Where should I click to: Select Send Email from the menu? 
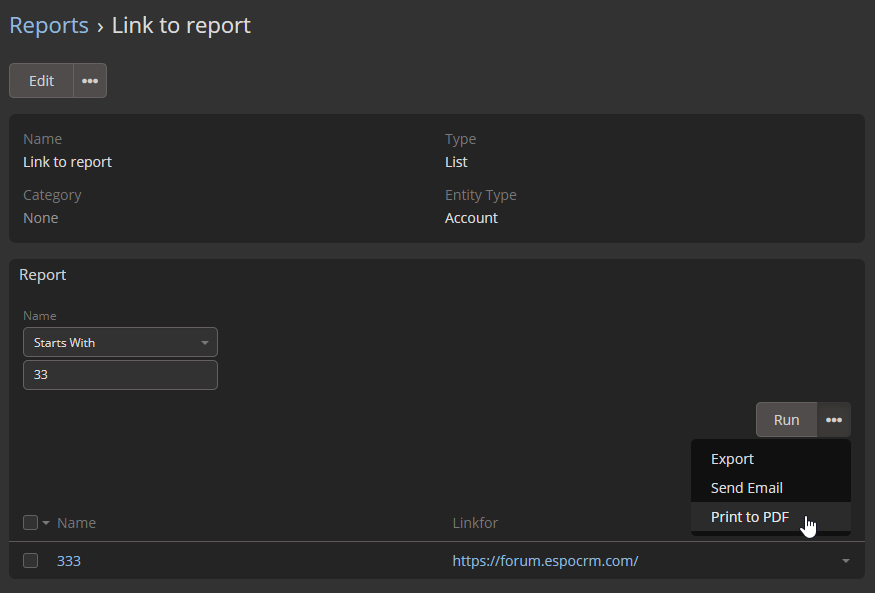pos(746,488)
